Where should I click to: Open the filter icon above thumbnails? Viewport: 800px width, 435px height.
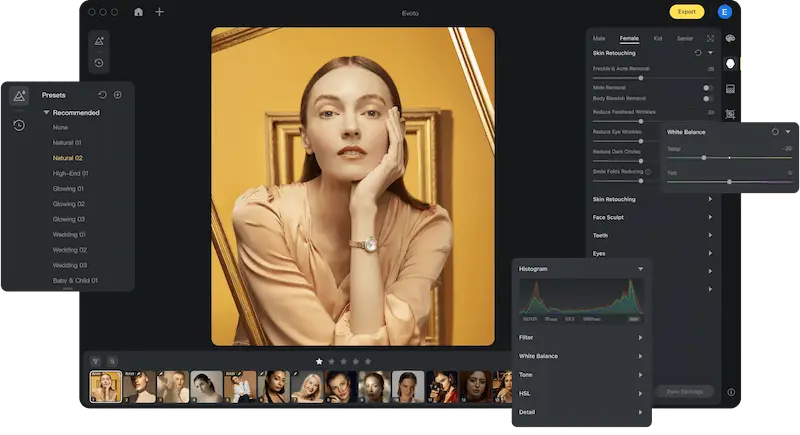tap(95, 361)
